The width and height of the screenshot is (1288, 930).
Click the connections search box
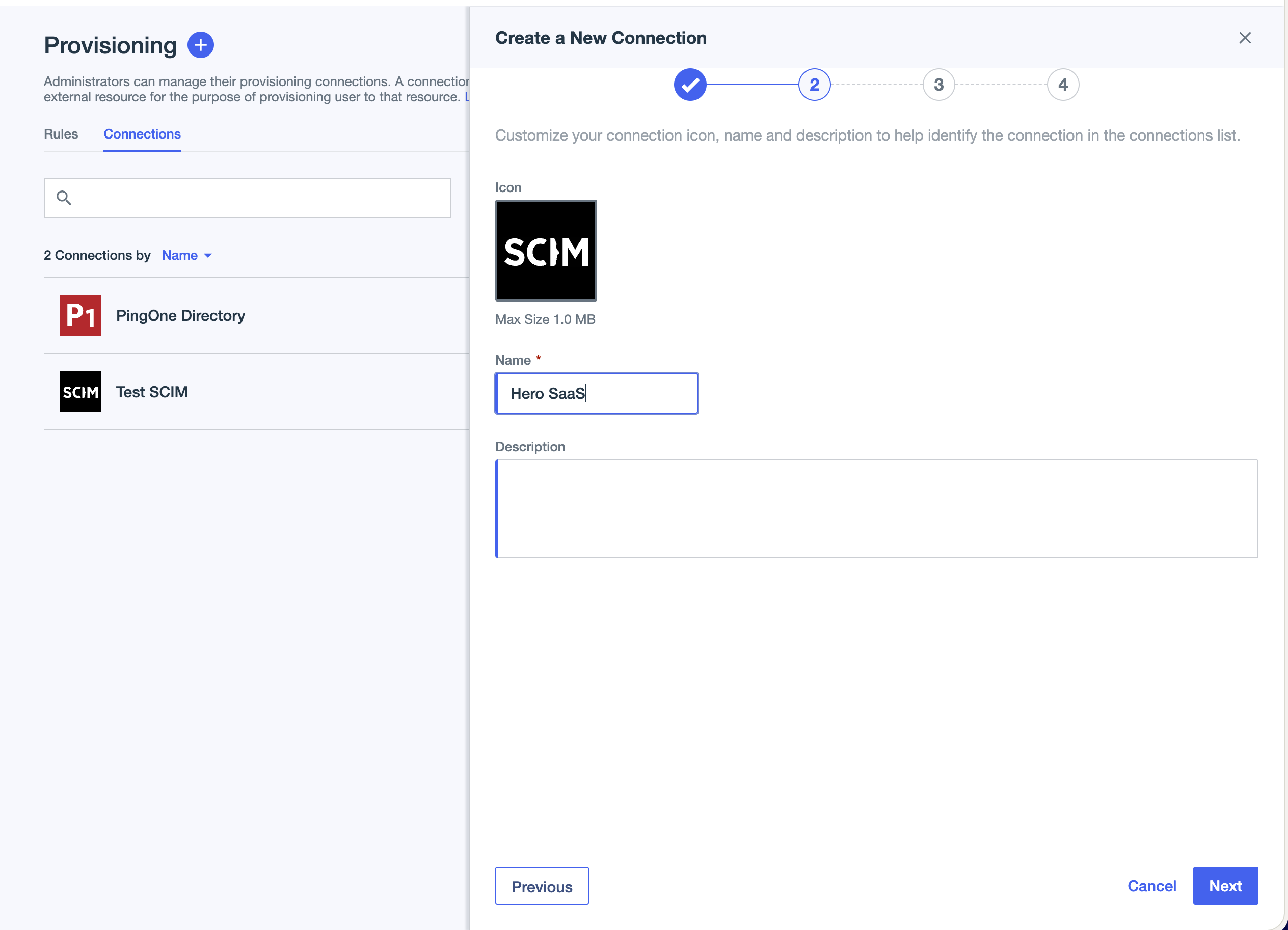point(247,198)
